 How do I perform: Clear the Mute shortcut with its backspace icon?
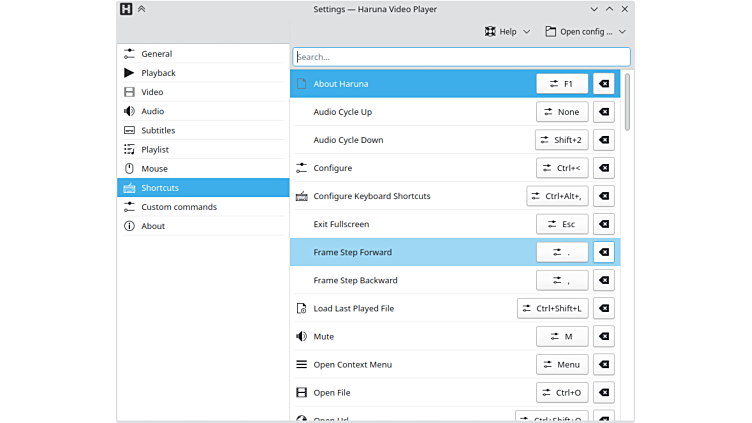tap(603, 337)
